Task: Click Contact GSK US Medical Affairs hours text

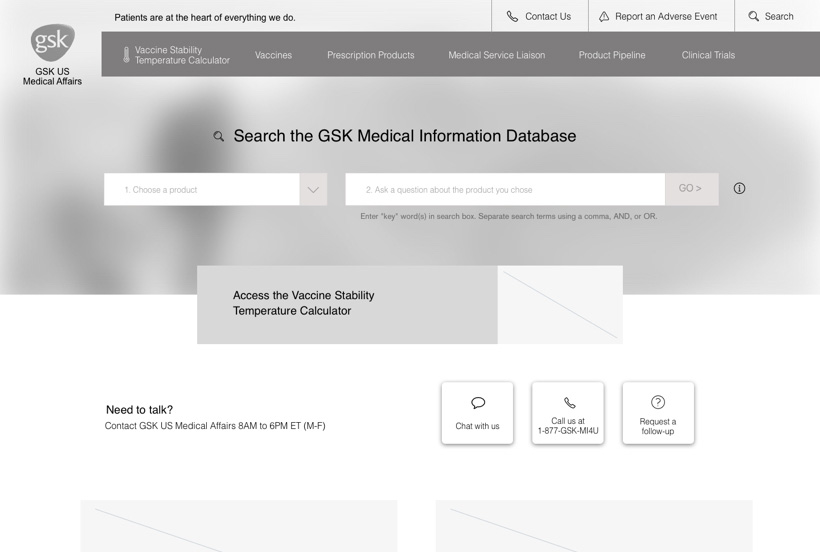Action: (x=215, y=426)
